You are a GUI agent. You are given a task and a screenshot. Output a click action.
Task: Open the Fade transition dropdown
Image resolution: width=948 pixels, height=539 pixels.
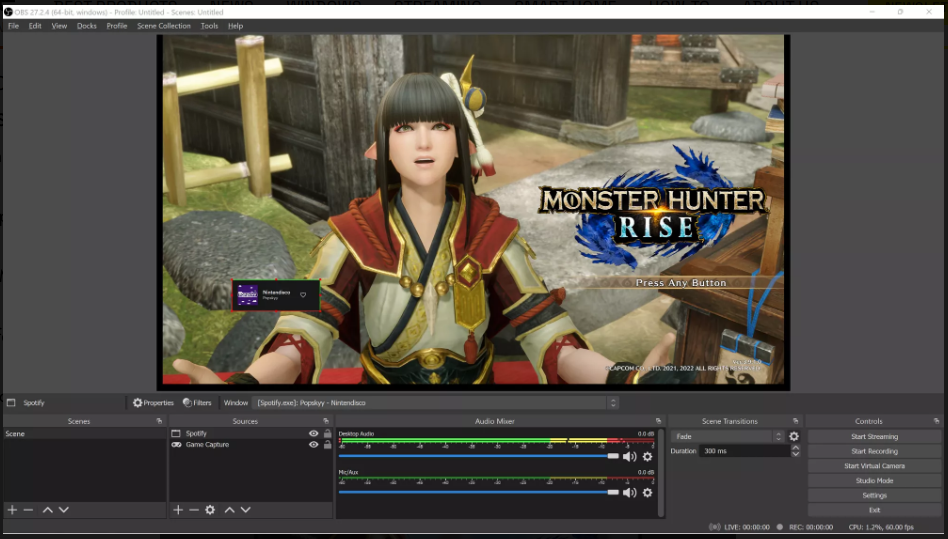tap(727, 436)
